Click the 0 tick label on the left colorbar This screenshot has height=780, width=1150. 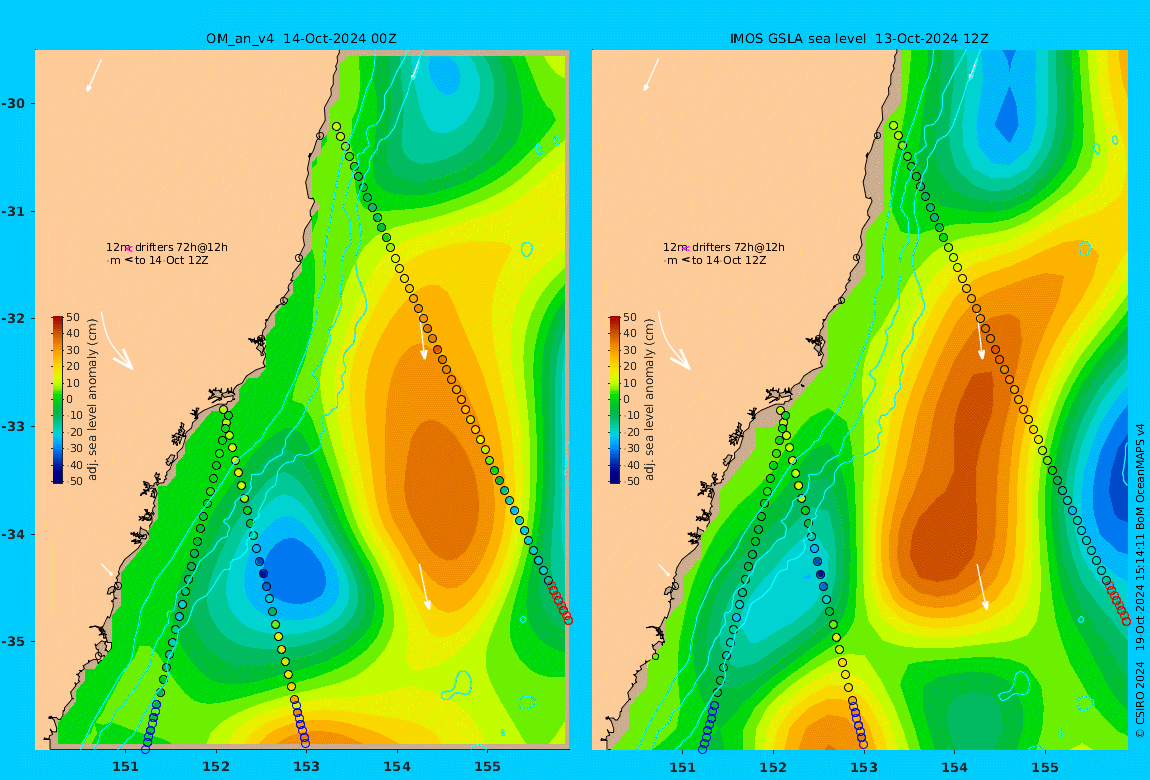70,399
